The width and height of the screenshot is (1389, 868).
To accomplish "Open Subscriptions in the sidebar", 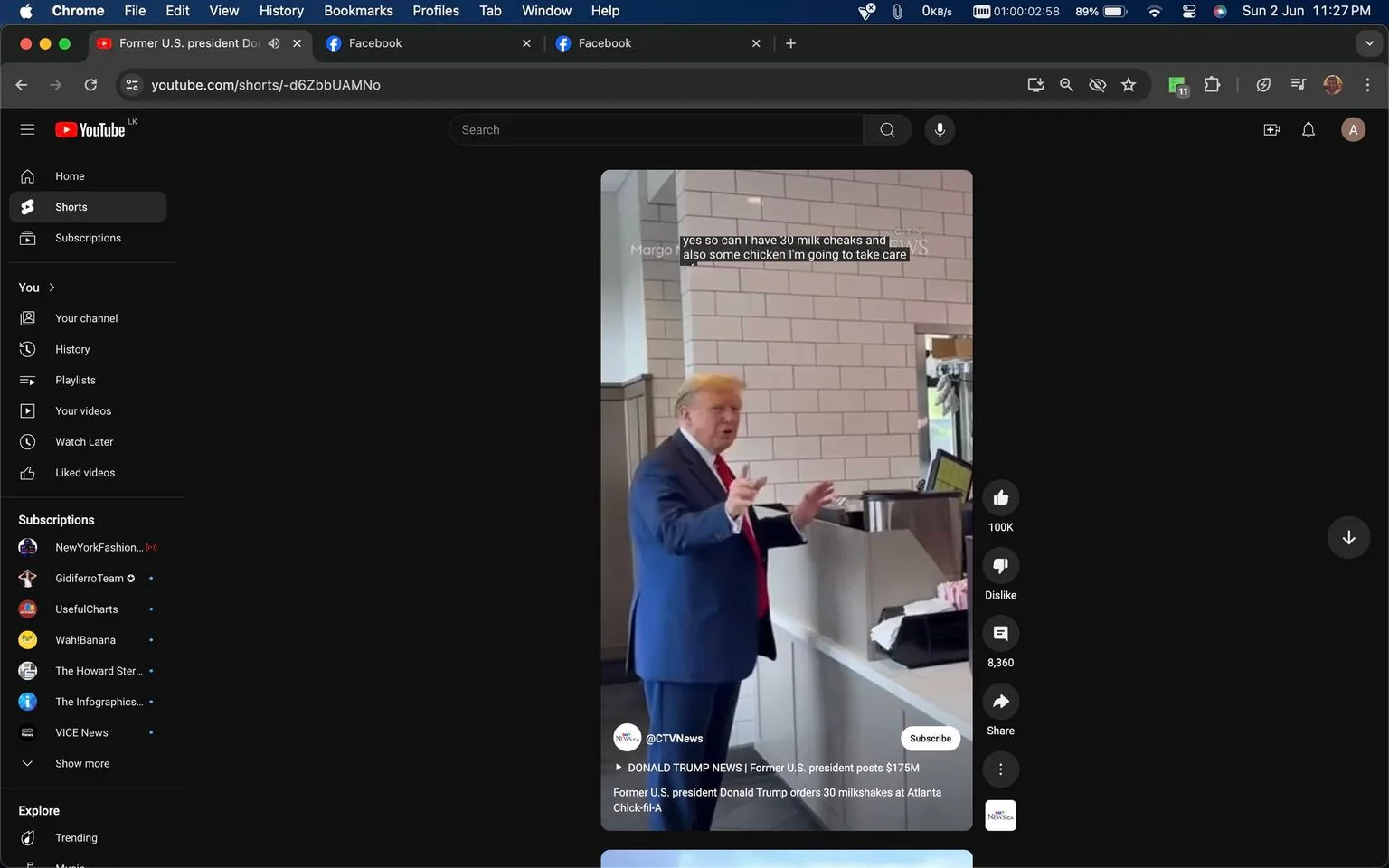I will click(x=88, y=238).
